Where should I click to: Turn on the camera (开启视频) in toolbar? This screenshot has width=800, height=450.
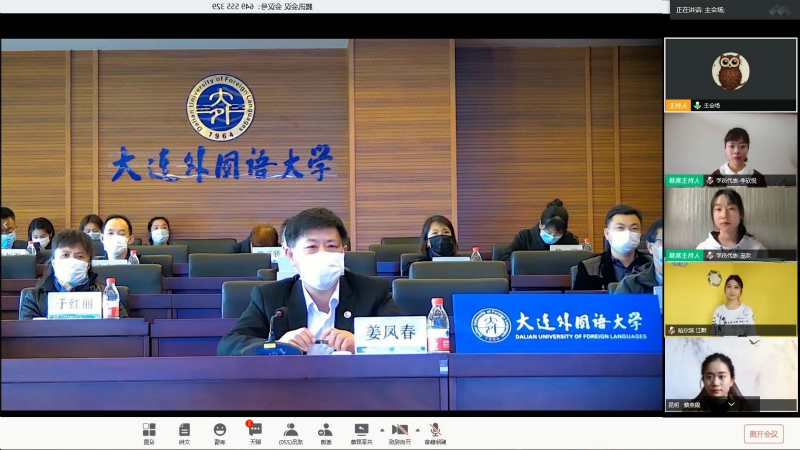400,432
